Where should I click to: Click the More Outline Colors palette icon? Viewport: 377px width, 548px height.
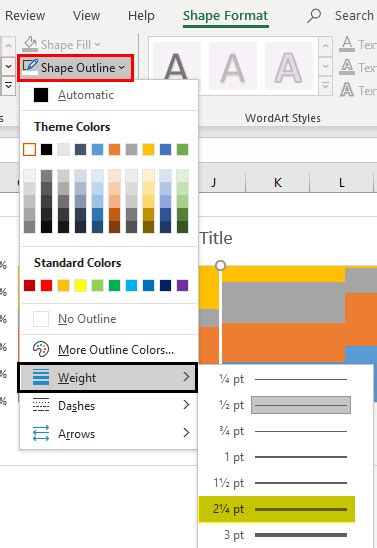41,349
